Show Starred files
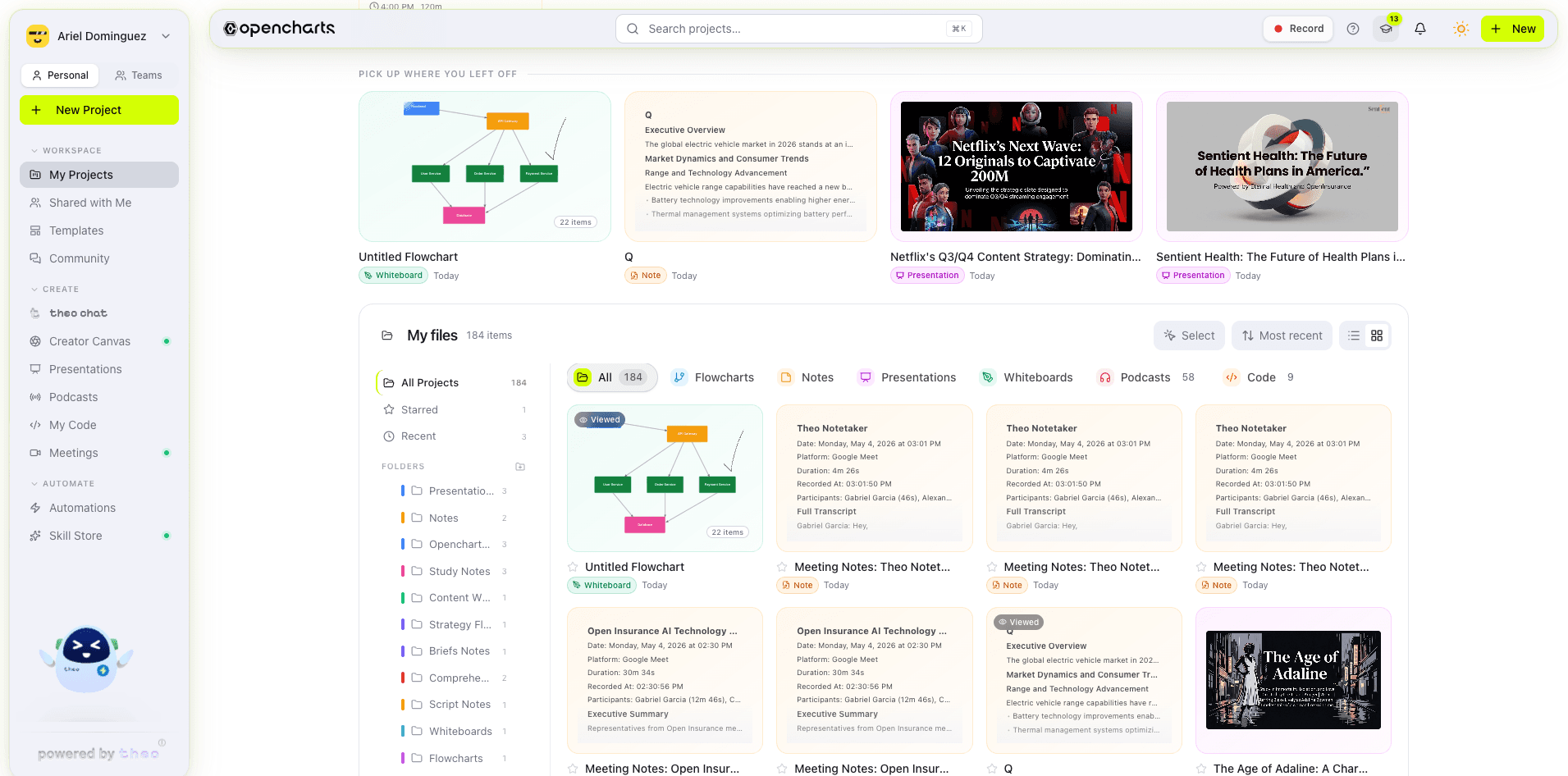Image resolution: width=1568 pixels, height=776 pixels. [456, 410]
